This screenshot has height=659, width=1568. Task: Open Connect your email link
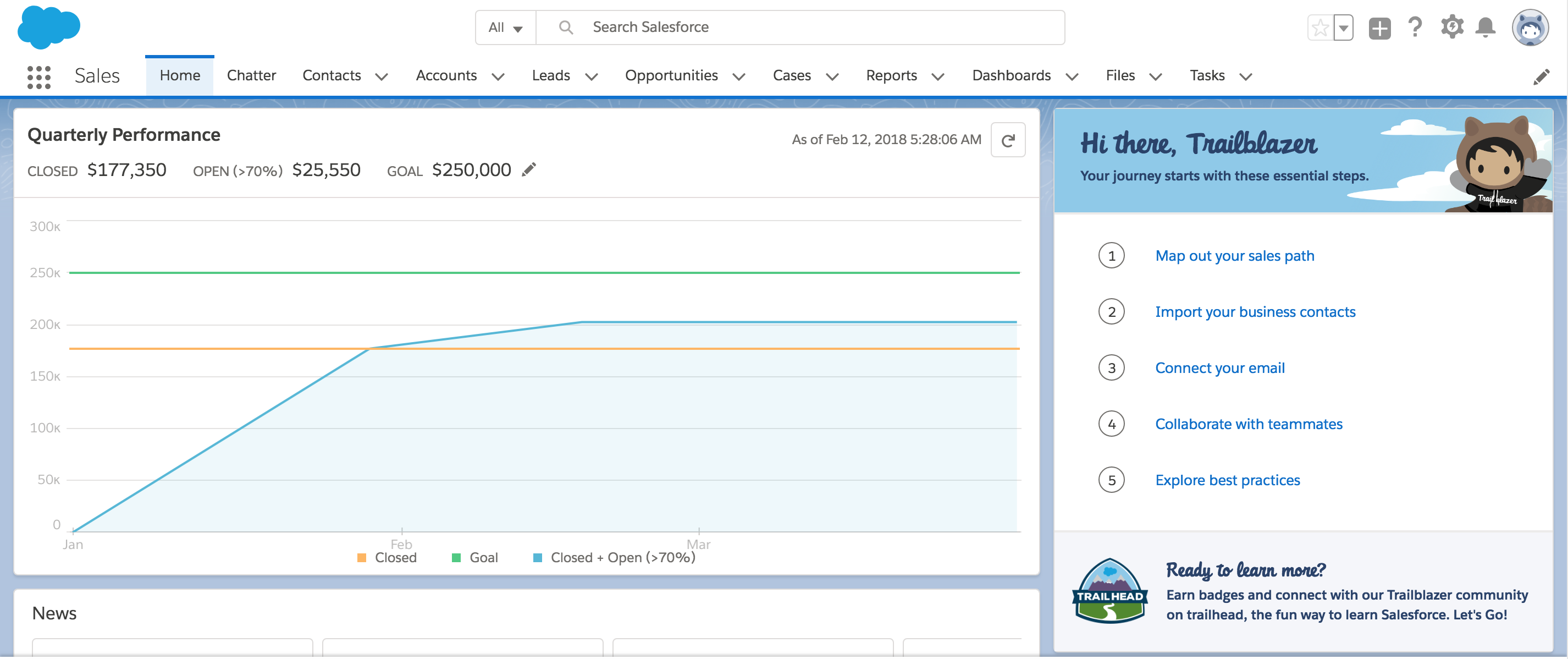coord(1220,368)
